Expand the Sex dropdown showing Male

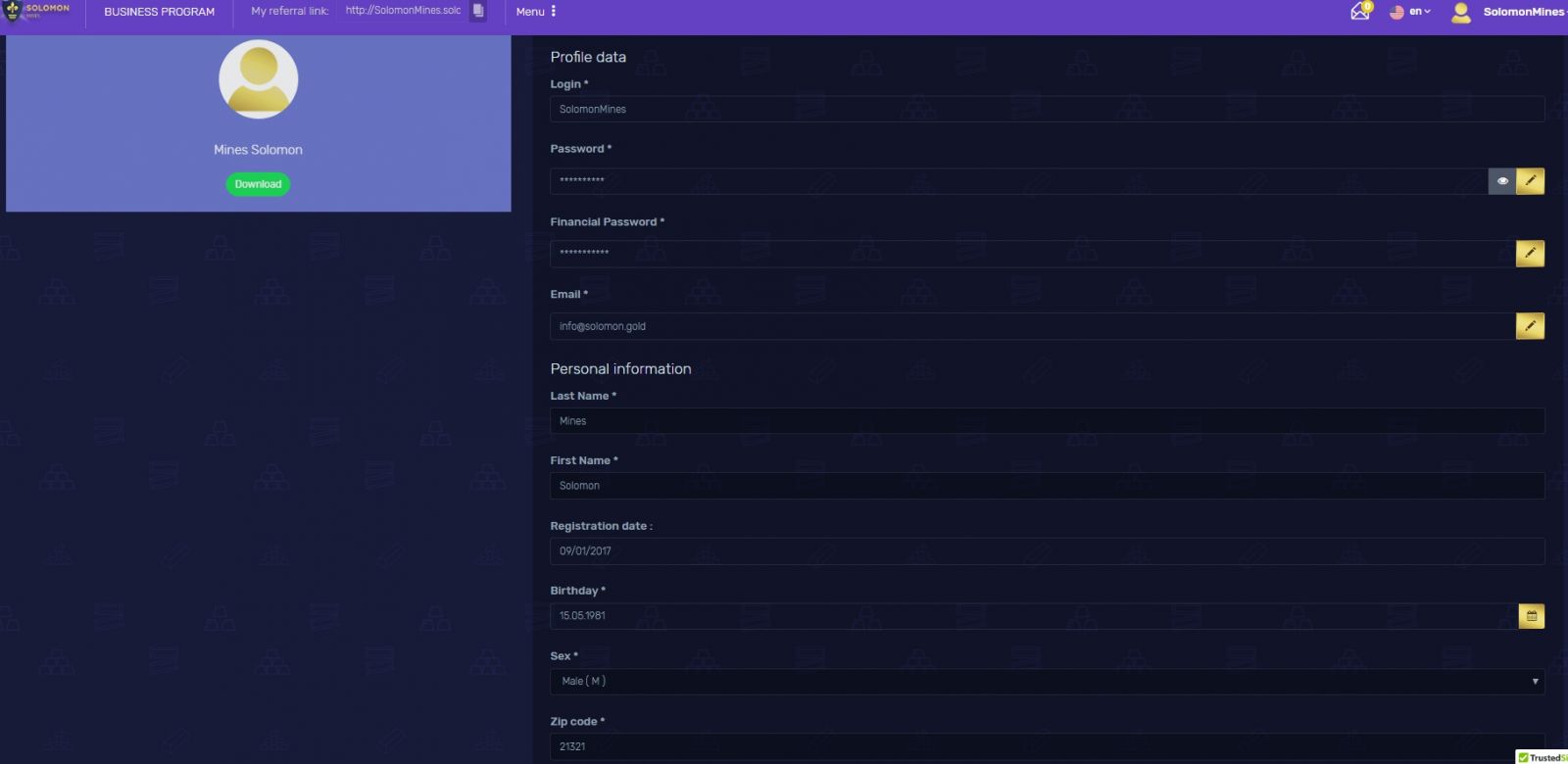pyautogui.click(x=1046, y=682)
